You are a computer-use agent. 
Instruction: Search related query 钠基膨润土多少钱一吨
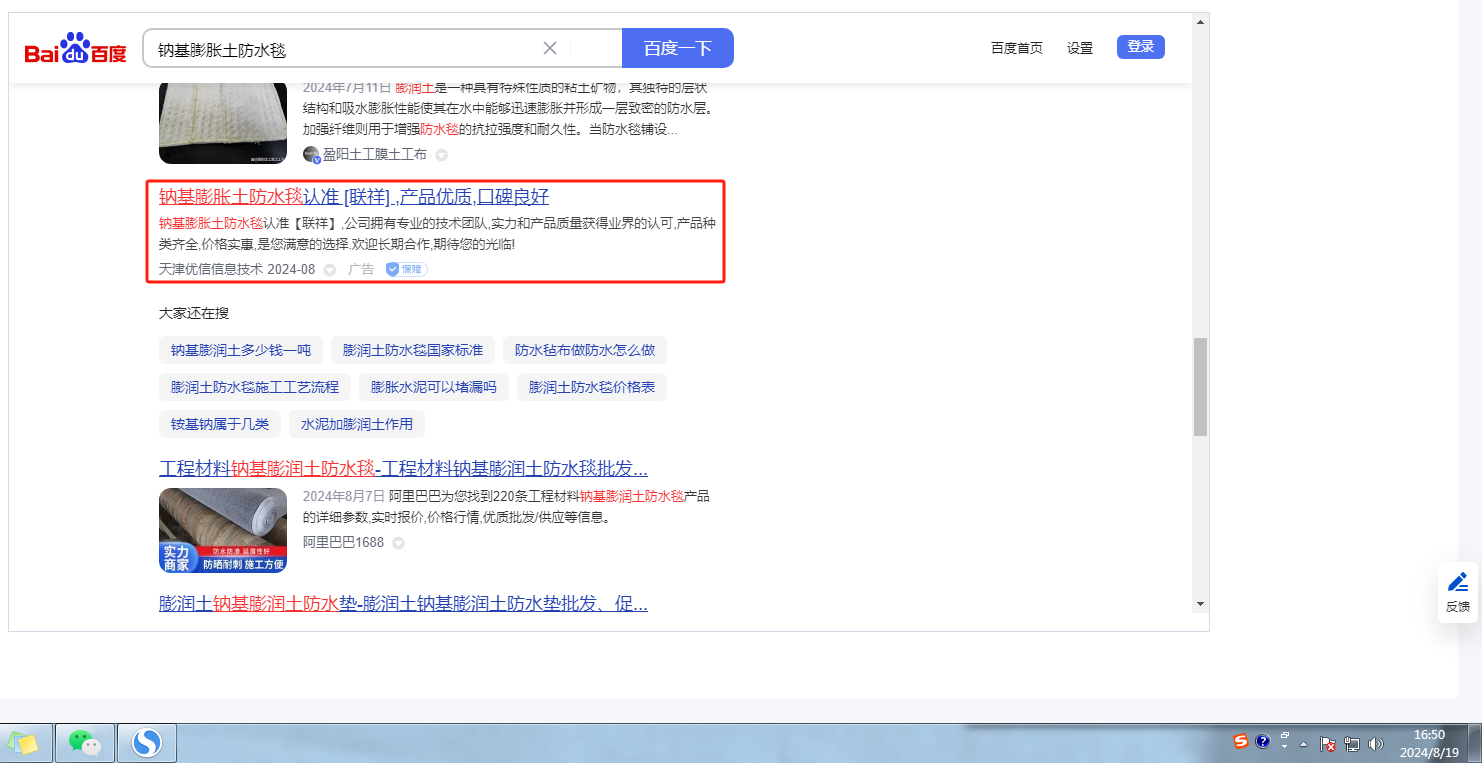click(241, 350)
